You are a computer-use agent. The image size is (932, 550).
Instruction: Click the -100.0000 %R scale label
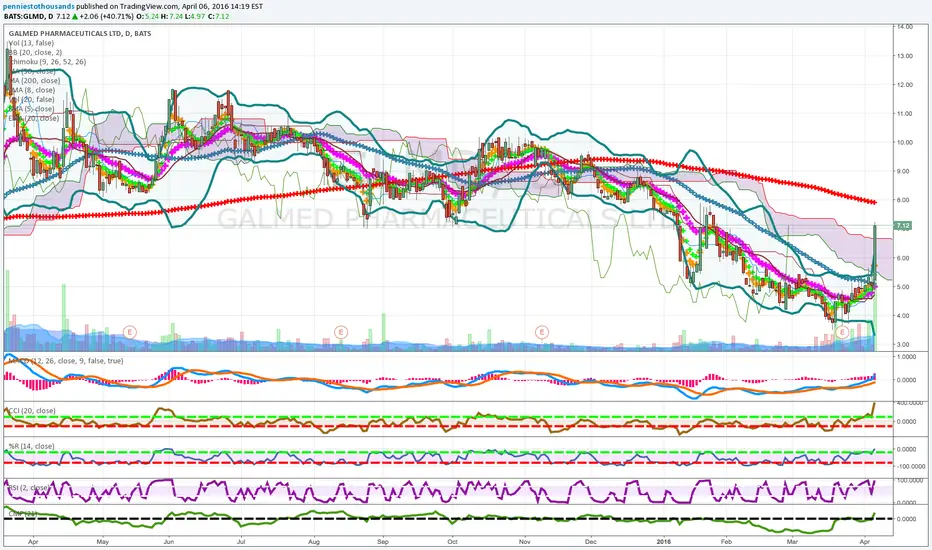[910, 467]
